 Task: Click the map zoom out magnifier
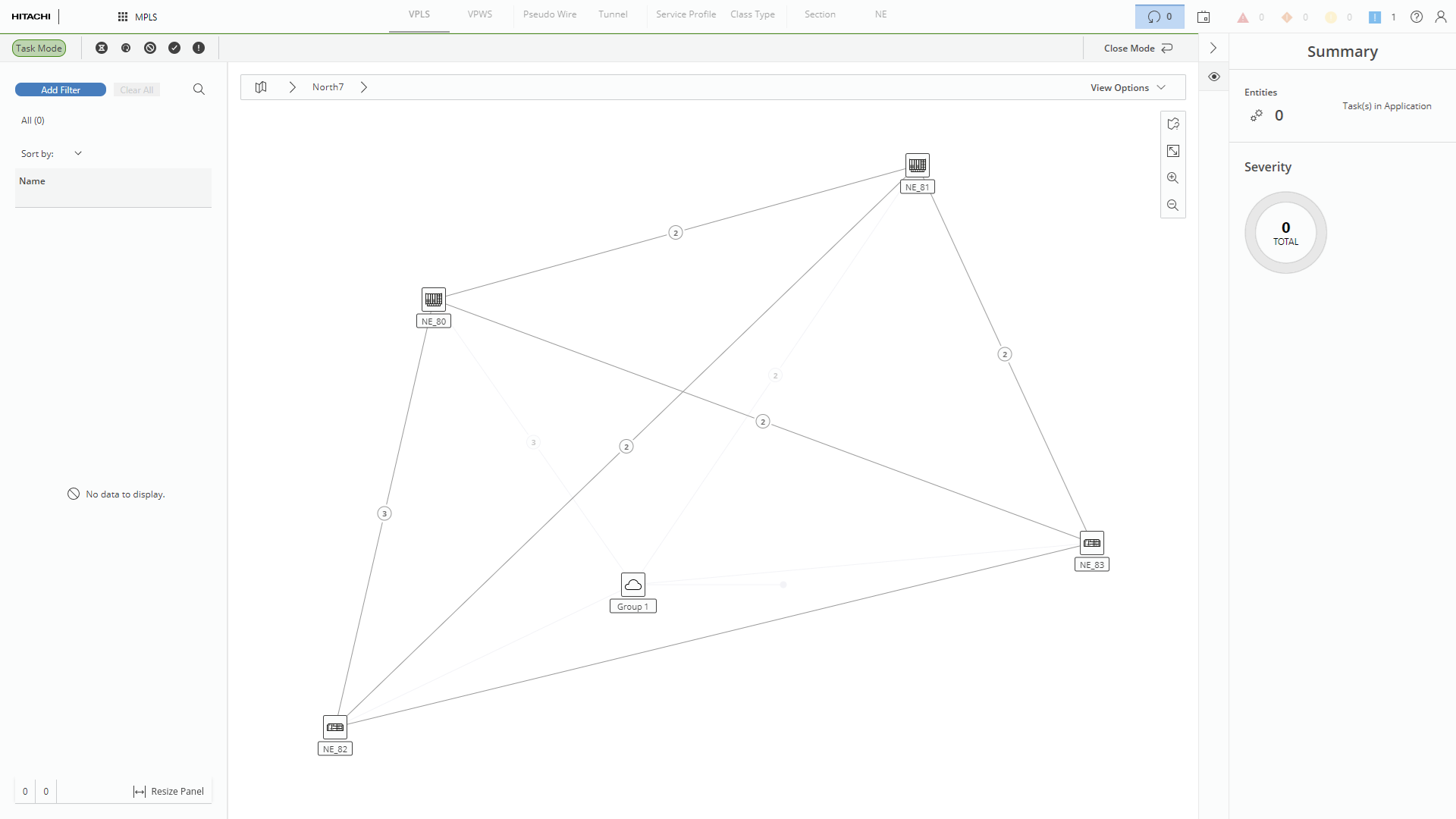point(1173,206)
